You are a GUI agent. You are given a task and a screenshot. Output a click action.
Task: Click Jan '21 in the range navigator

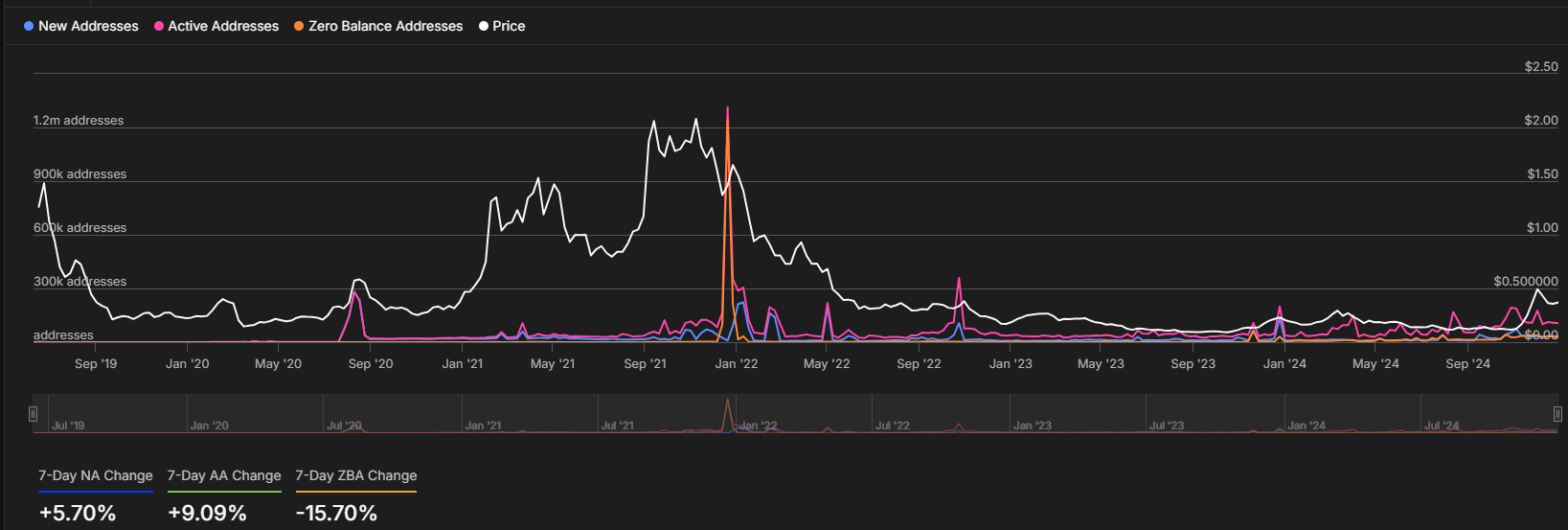[483, 426]
